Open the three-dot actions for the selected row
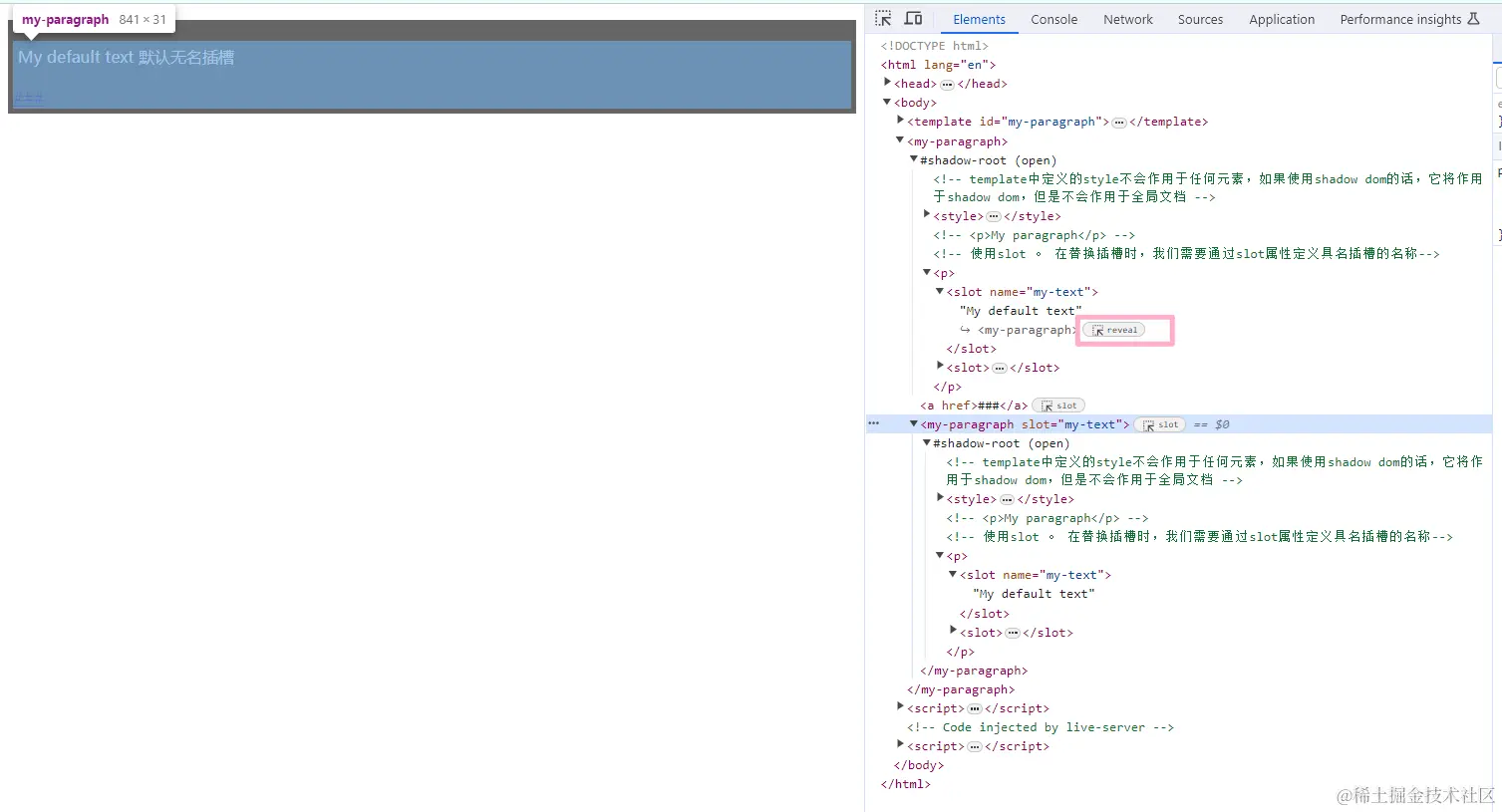Screen dimensions: 1502x812 pyautogui.click(x=874, y=424)
